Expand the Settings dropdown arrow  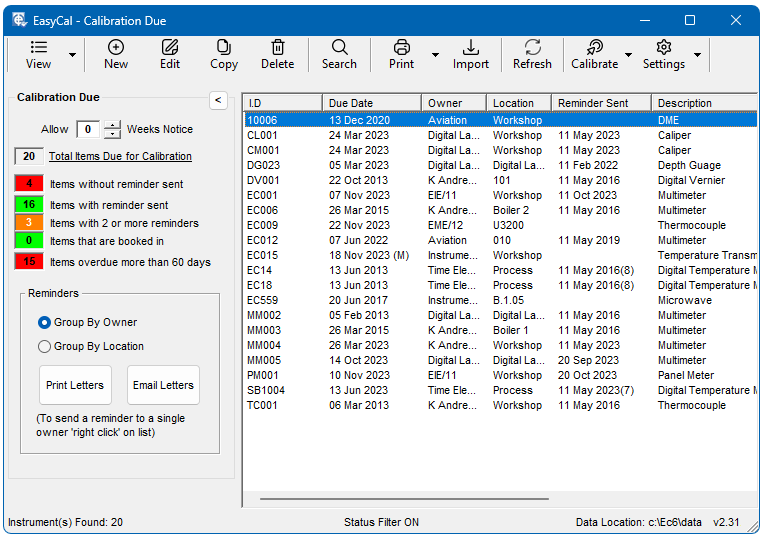pos(697,55)
